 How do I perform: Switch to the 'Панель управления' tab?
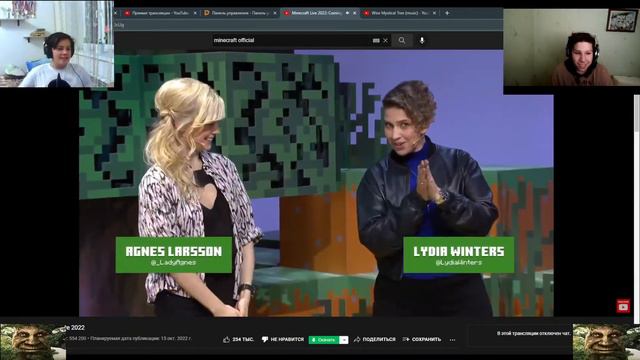[239, 13]
